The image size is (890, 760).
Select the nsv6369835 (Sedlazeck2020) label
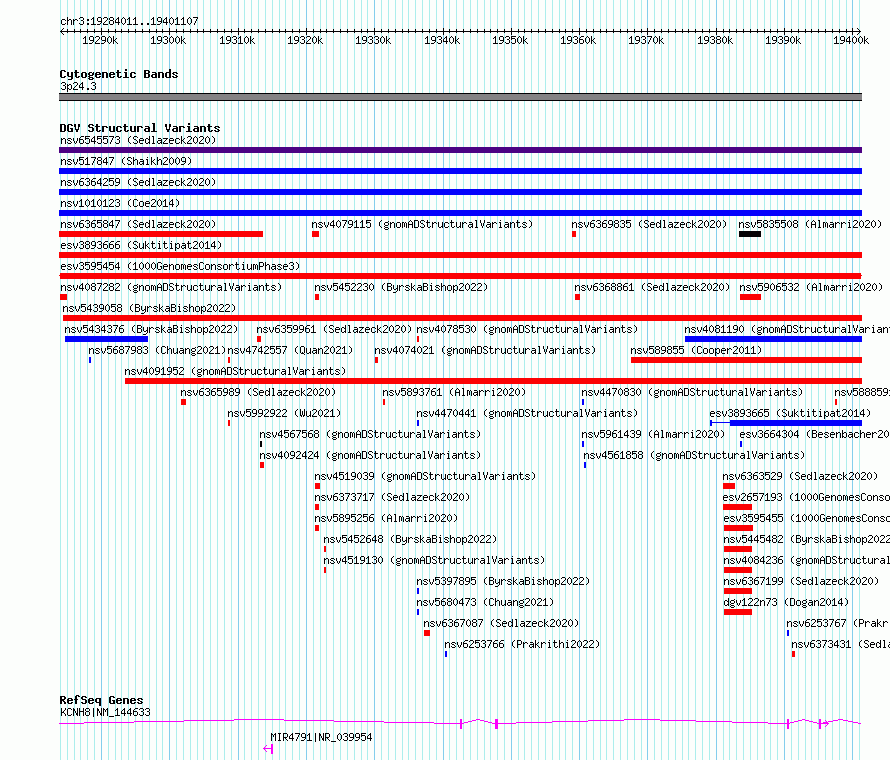pyautogui.click(x=649, y=224)
